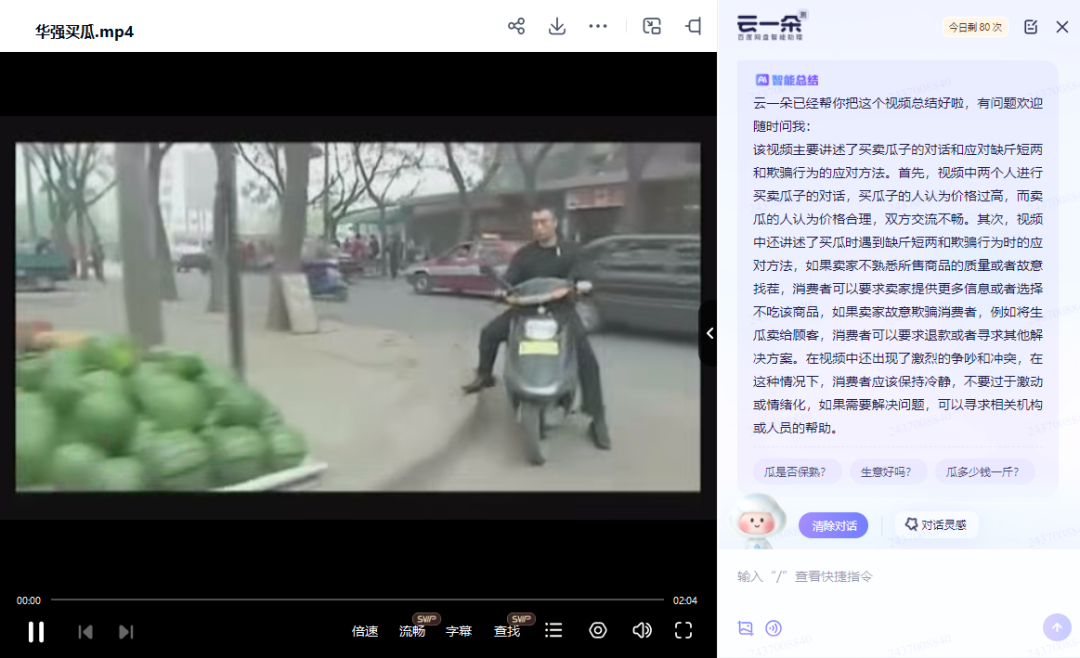Image resolution: width=1080 pixels, height=658 pixels.
Task: Click the 今日剩 80 次 usage badge
Action: pos(975,27)
